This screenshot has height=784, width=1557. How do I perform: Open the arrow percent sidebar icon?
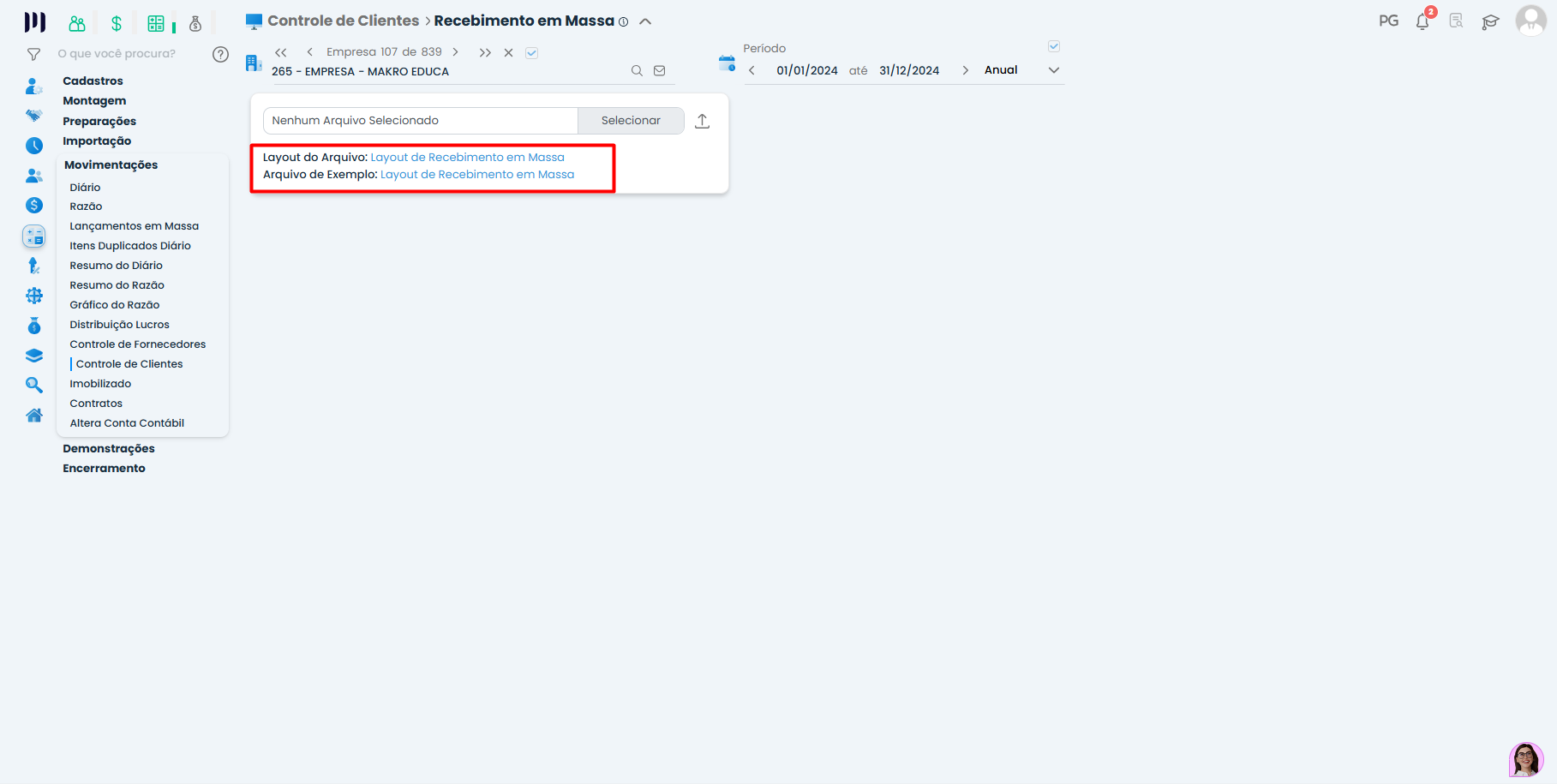(x=34, y=266)
